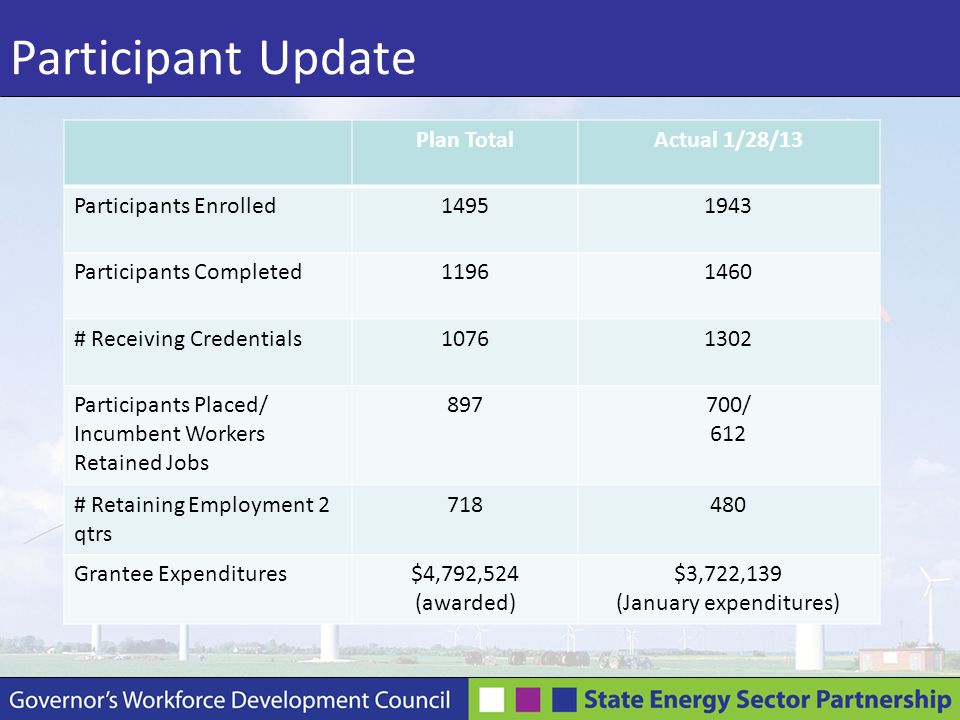Screen dimensions: 960x720
Task: Click the 'Participant Update' slide title
Action: [x=213, y=58]
